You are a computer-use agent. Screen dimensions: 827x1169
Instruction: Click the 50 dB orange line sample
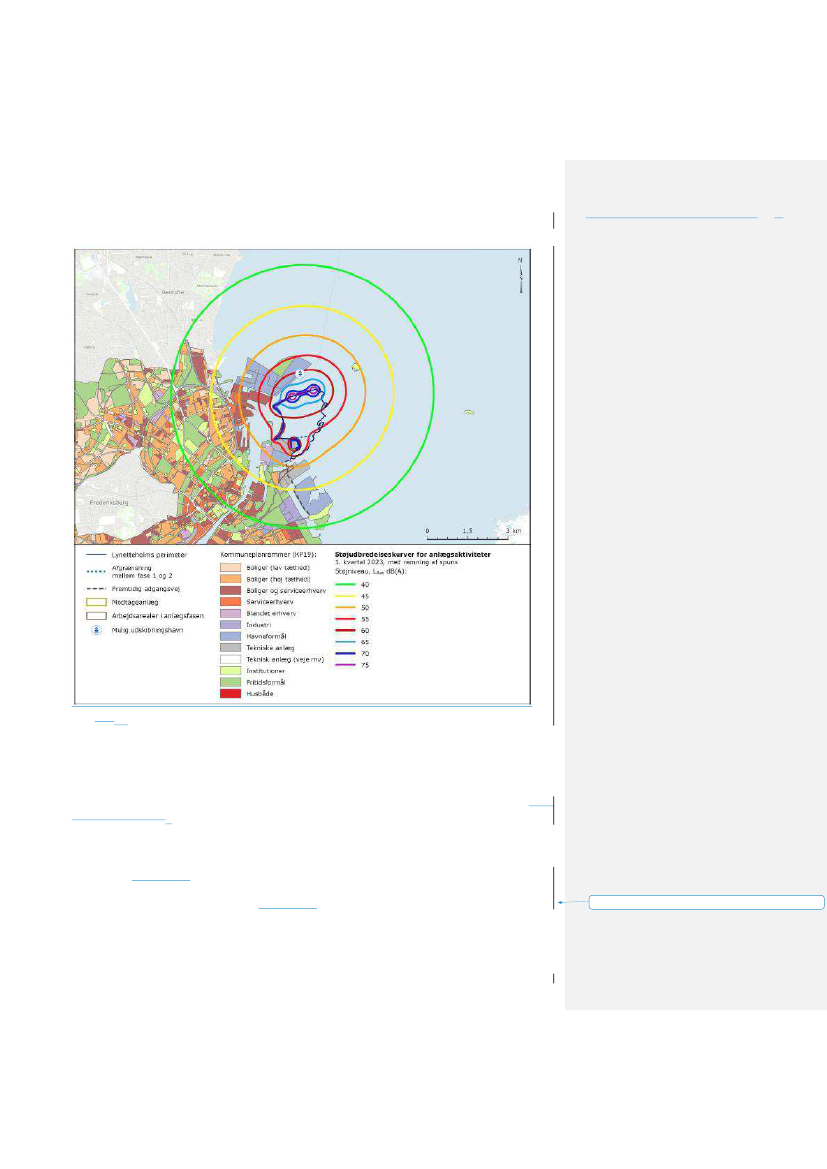(x=345, y=608)
